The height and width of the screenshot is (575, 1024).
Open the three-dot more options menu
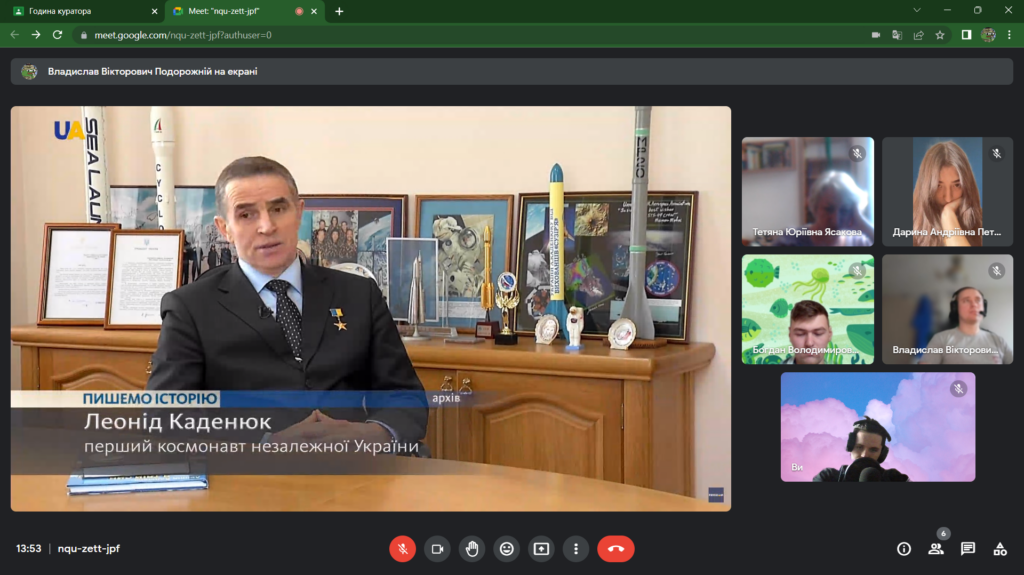[576, 549]
